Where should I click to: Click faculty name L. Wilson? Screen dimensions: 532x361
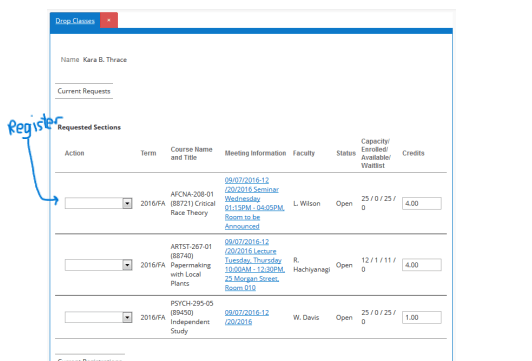[x=307, y=203]
